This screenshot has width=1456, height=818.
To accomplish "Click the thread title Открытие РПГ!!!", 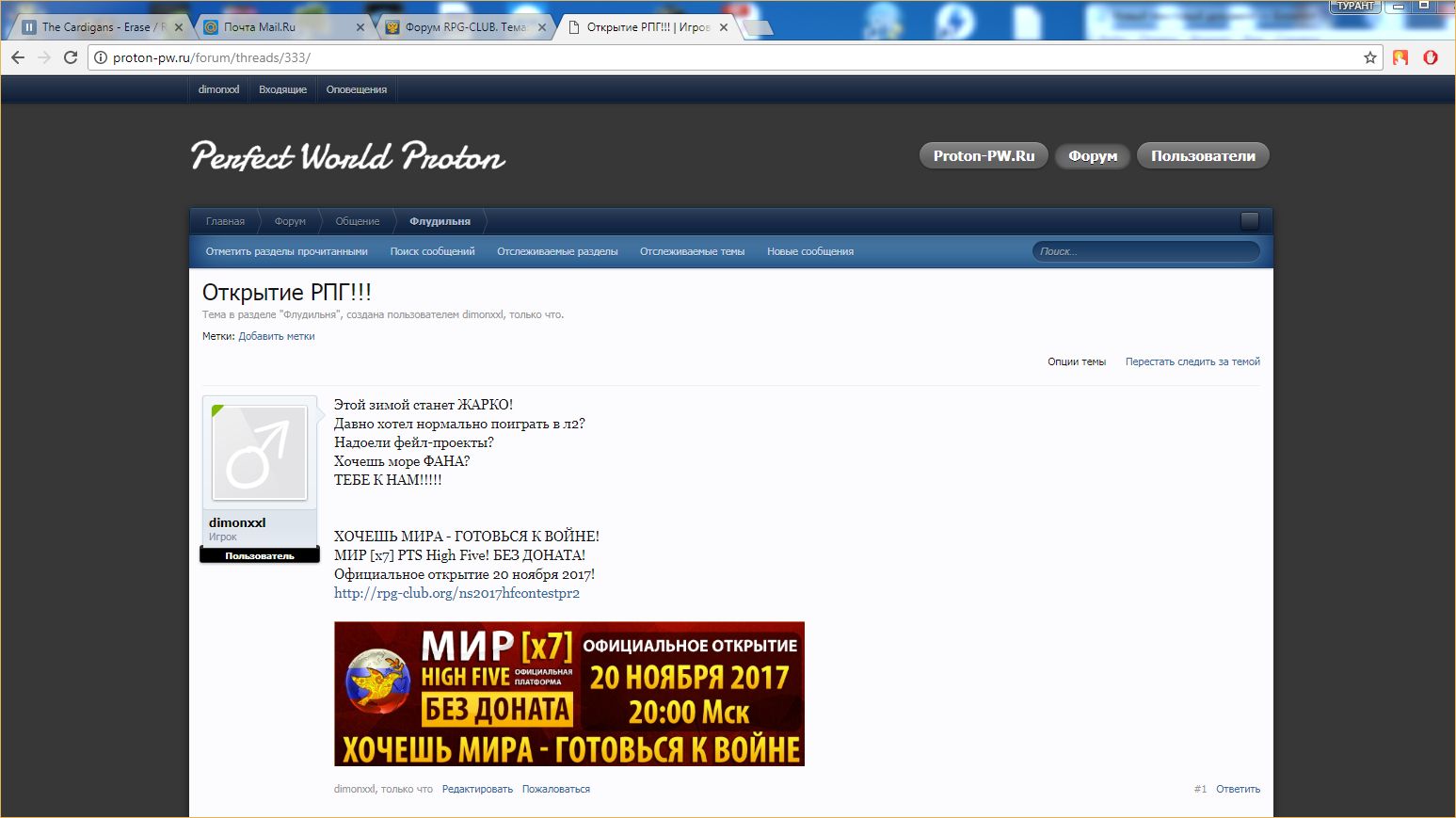I will coord(287,292).
